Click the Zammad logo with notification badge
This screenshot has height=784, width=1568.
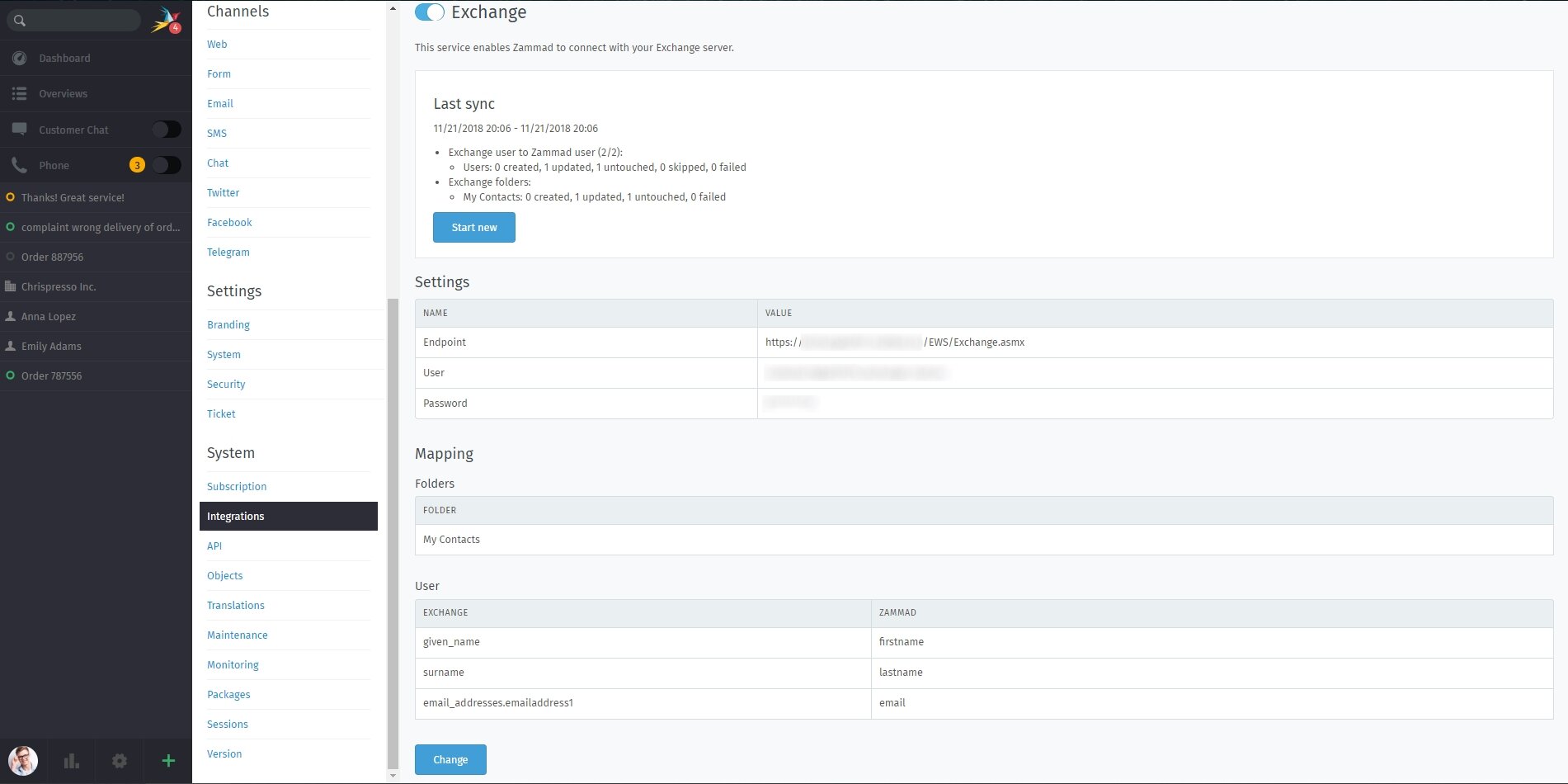point(164,20)
